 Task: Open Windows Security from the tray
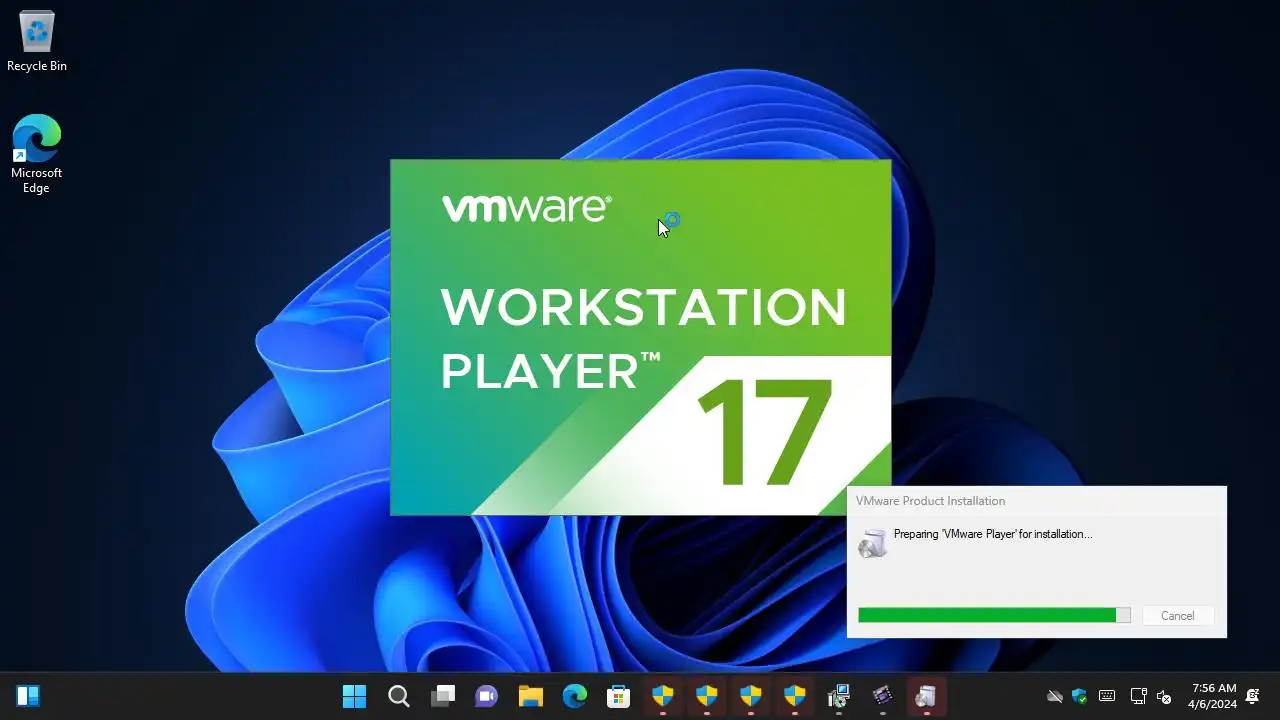click(1080, 696)
